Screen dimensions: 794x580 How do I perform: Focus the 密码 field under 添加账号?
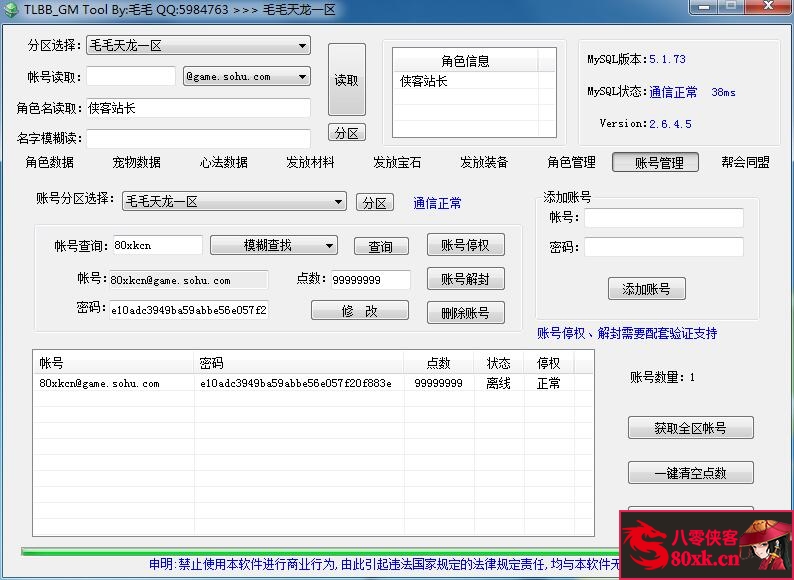[x=664, y=247]
